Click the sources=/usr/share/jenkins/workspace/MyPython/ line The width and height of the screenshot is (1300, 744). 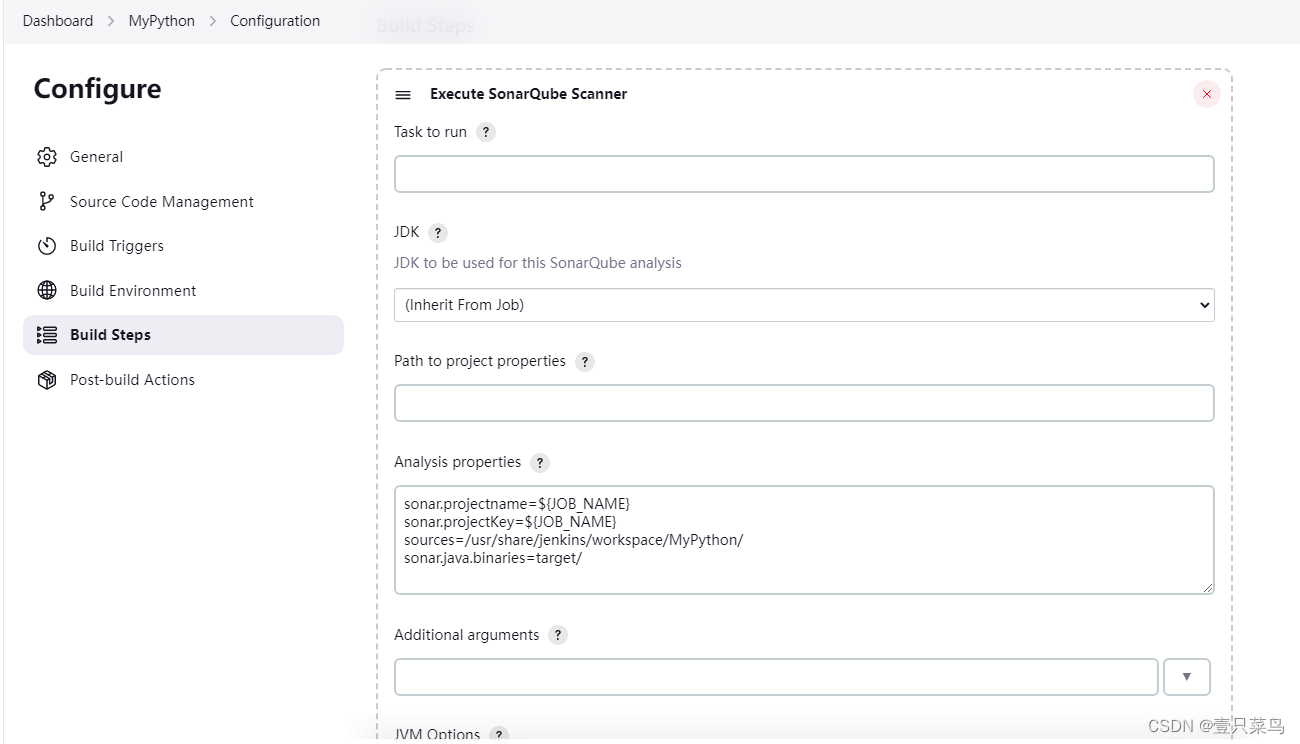click(574, 540)
